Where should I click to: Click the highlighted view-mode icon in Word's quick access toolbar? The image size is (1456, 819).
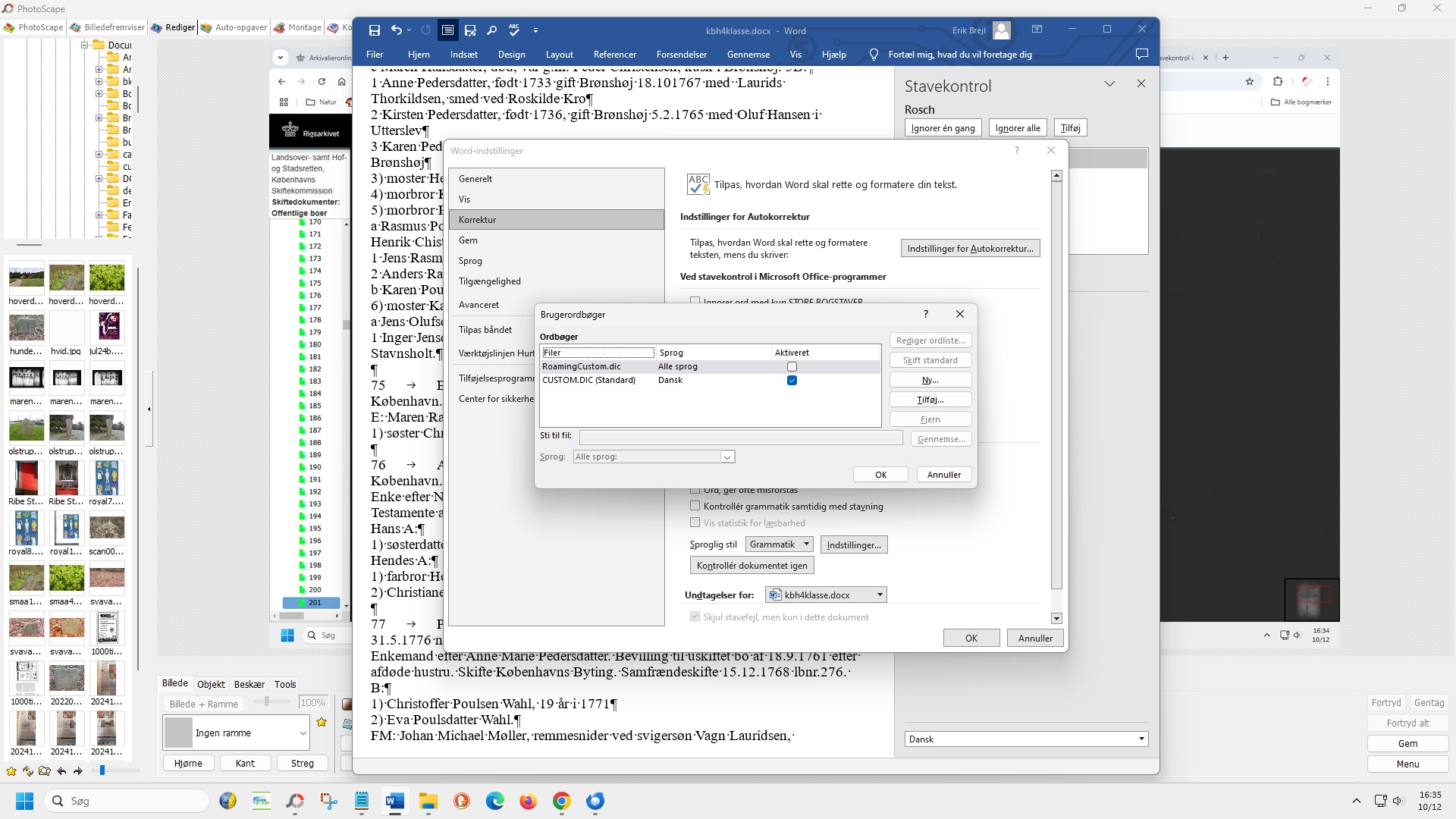tap(448, 30)
